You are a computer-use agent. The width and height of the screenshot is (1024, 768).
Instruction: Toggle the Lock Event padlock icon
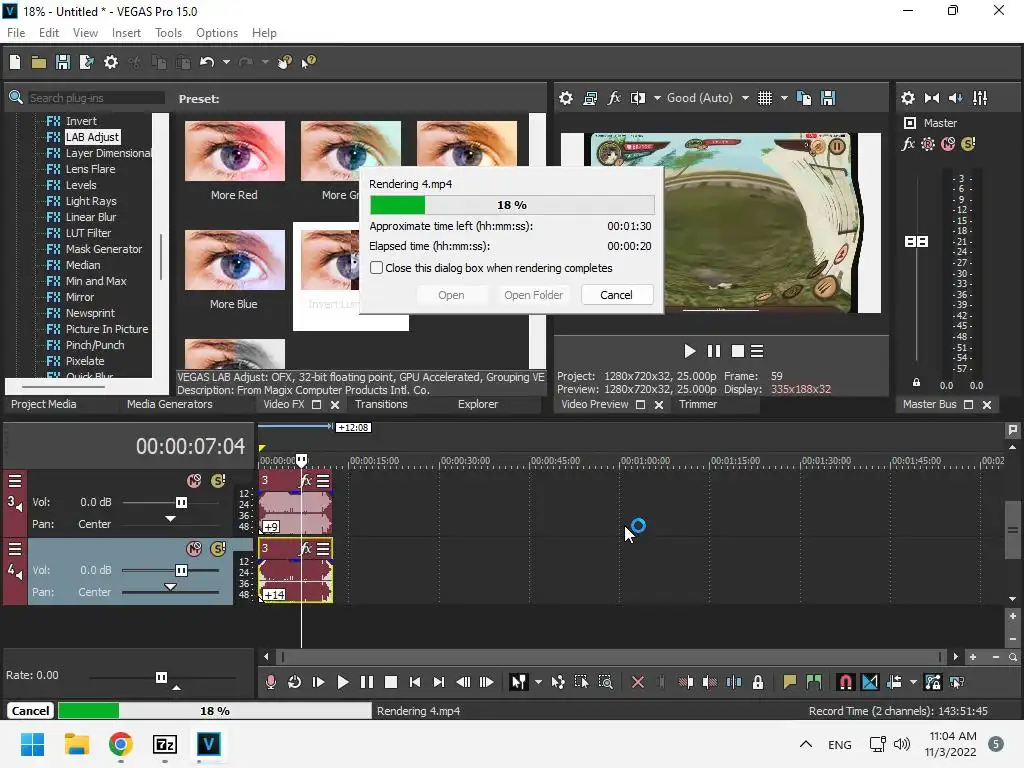click(758, 682)
